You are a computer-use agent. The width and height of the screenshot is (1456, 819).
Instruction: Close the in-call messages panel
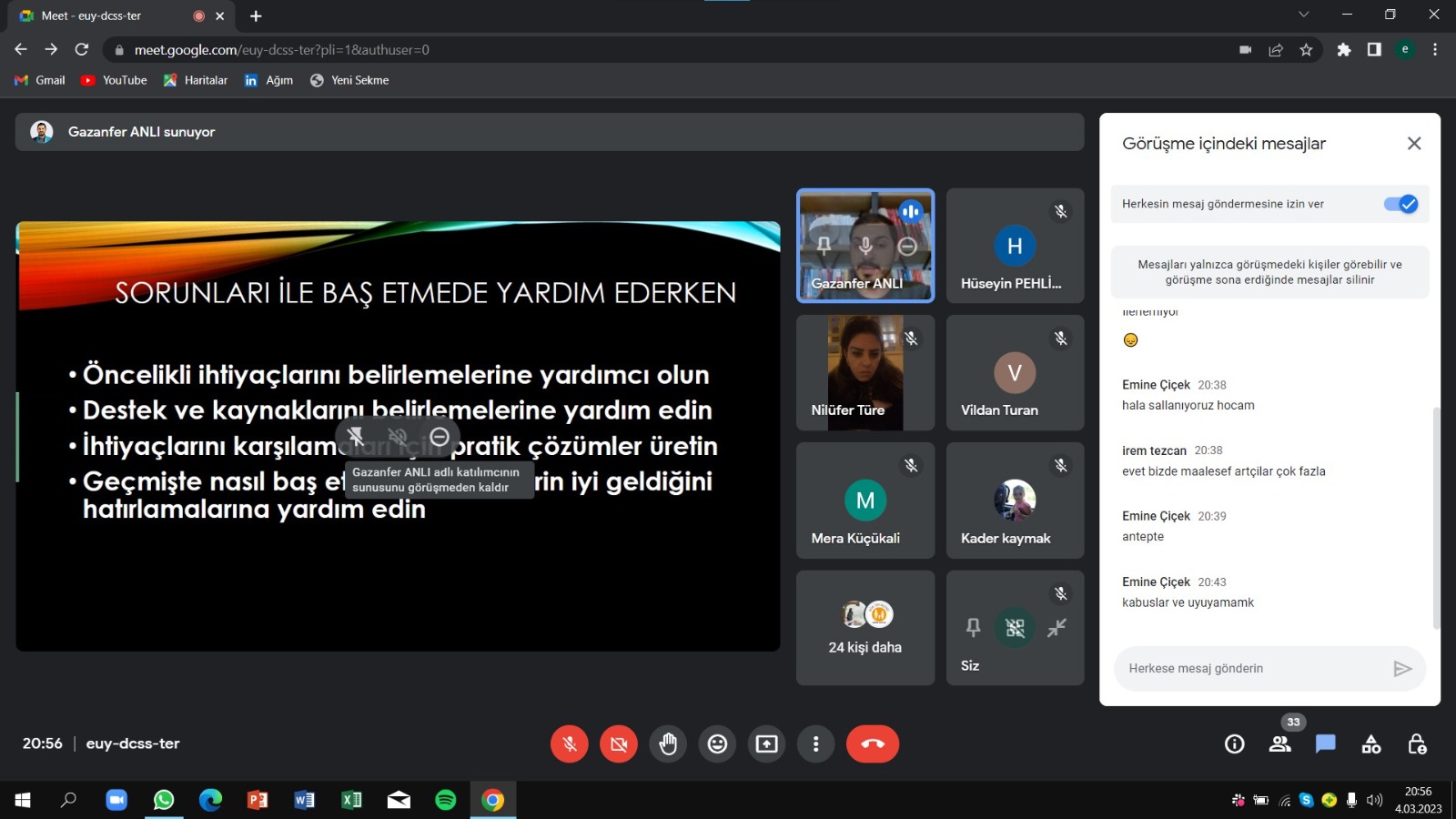point(1413,143)
